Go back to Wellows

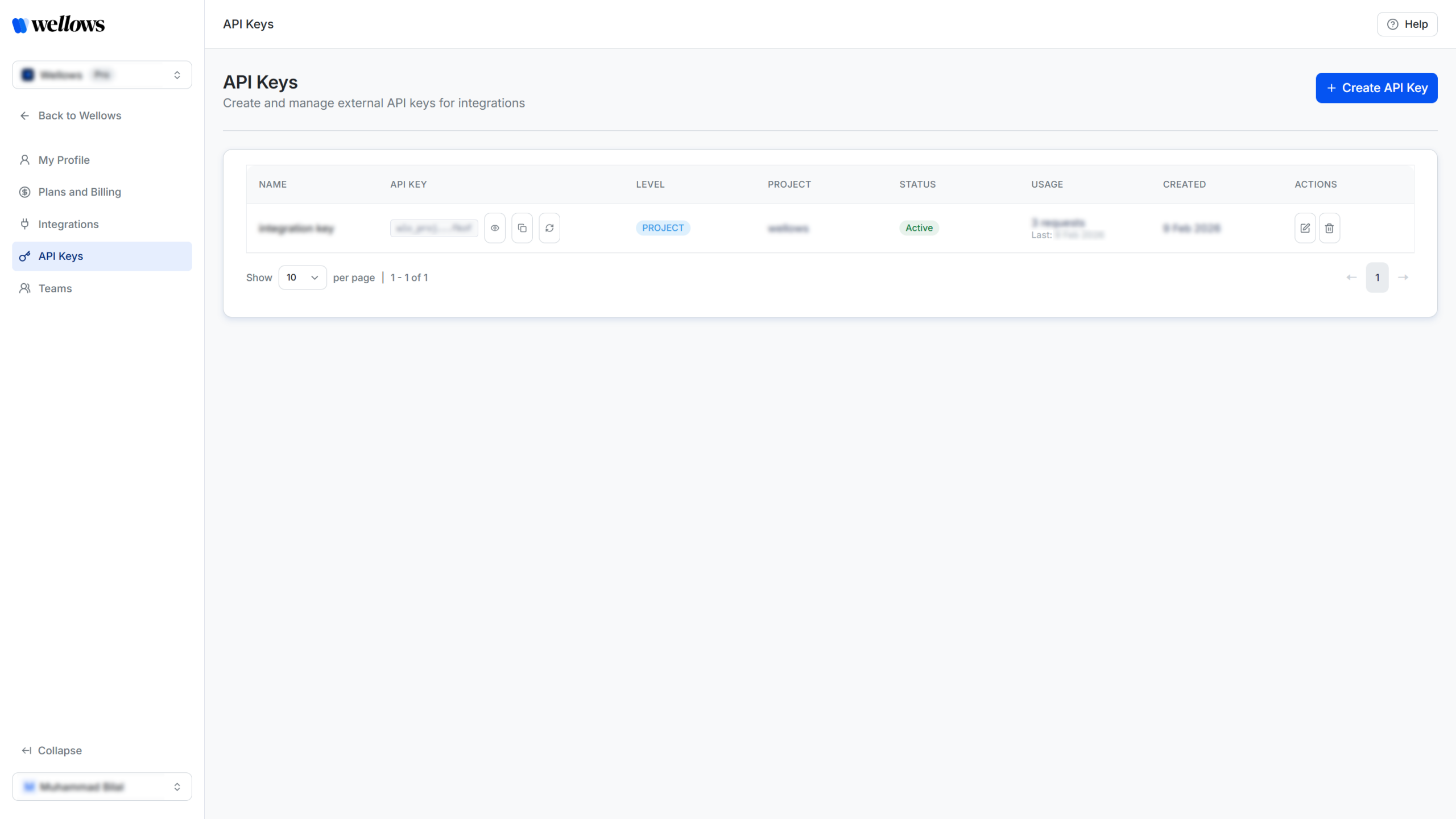[80, 115]
